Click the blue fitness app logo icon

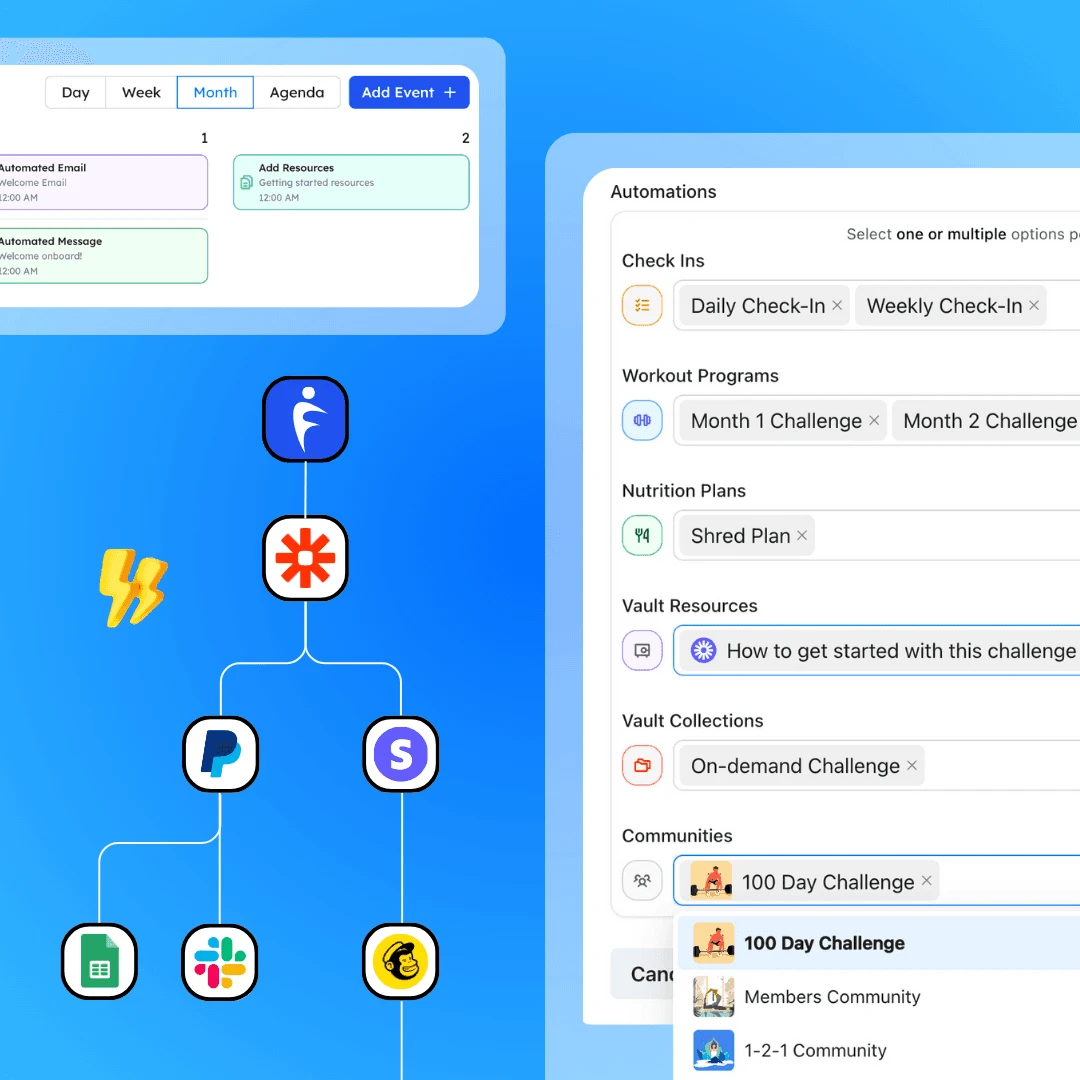[x=305, y=419]
